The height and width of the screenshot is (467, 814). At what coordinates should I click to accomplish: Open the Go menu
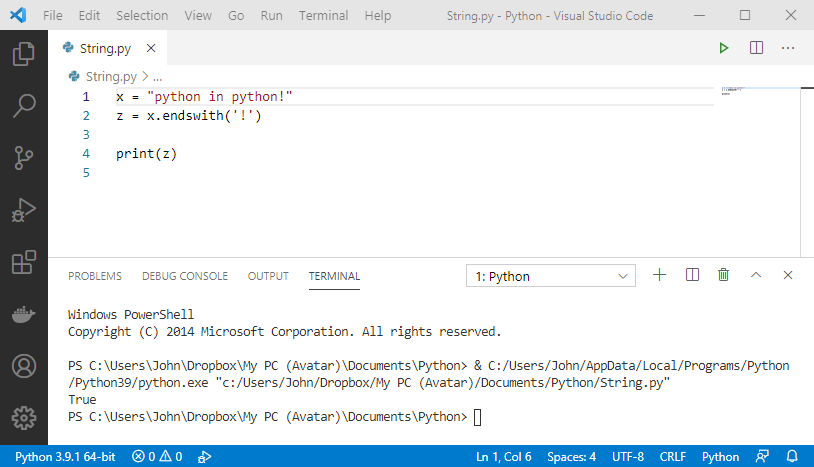pyautogui.click(x=236, y=16)
